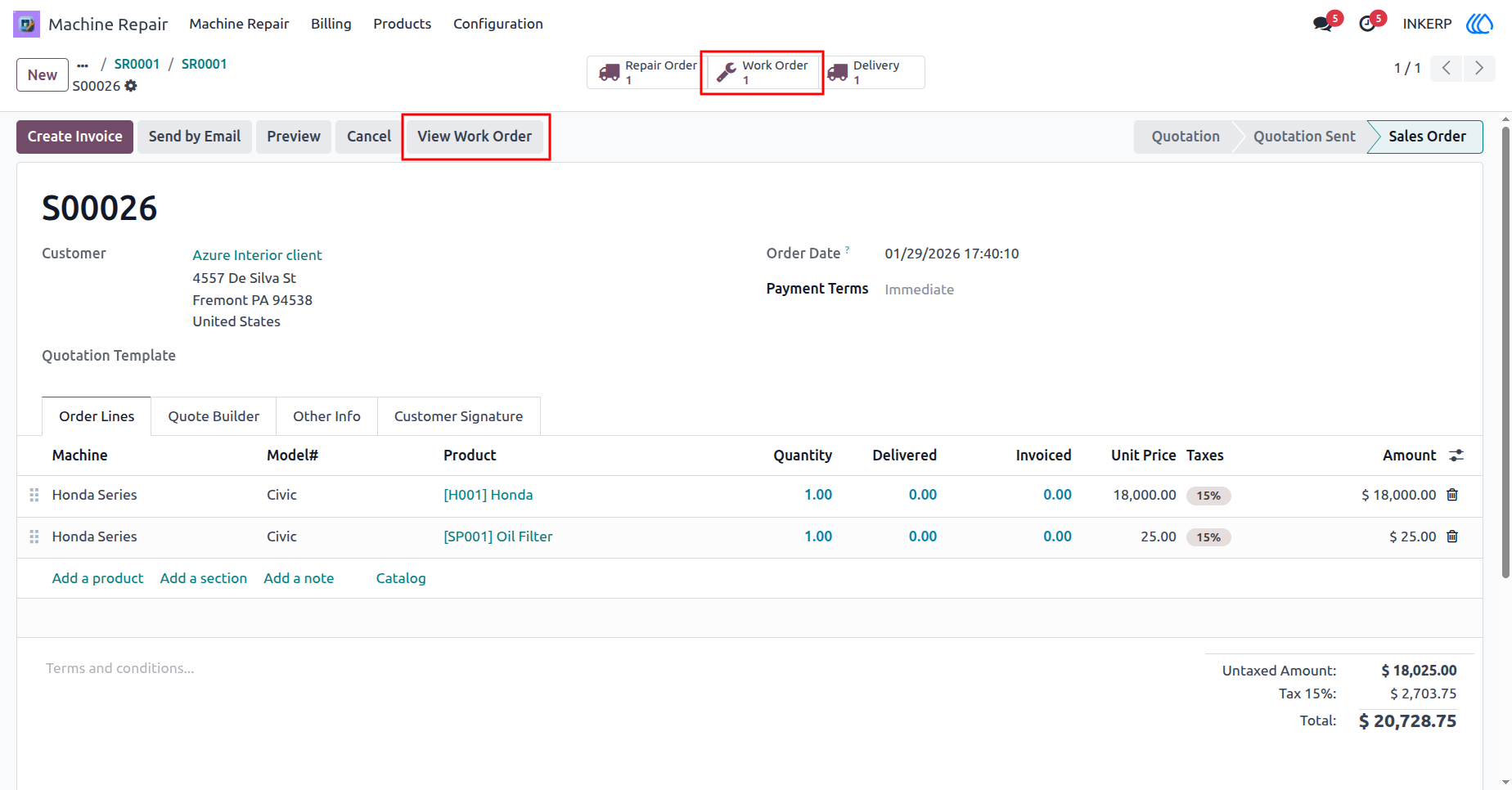
Task: Open the chat messages icon
Action: (1322, 24)
